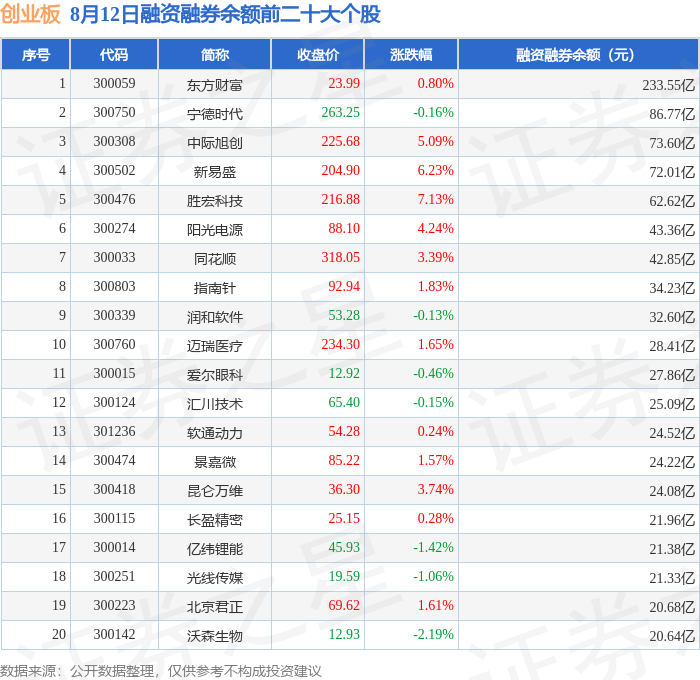Click the 序号 column header

click(36, 54)
